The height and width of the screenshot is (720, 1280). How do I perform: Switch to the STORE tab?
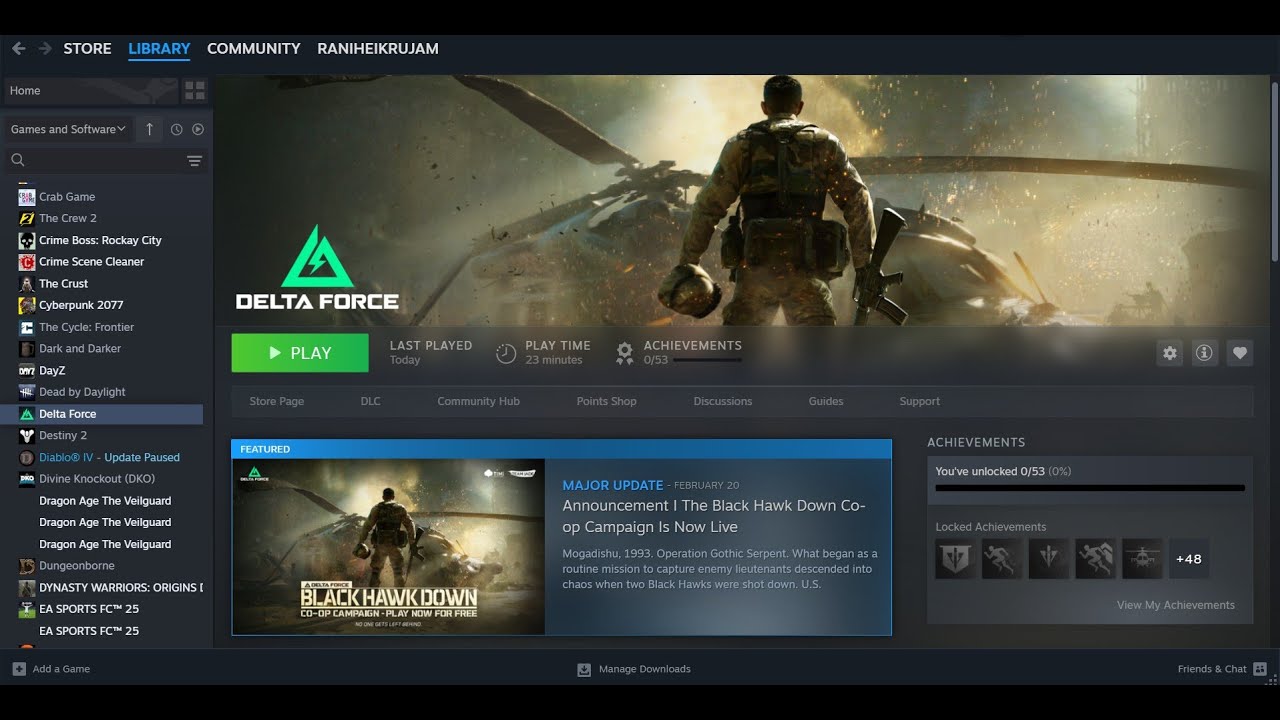pos(87,48)
